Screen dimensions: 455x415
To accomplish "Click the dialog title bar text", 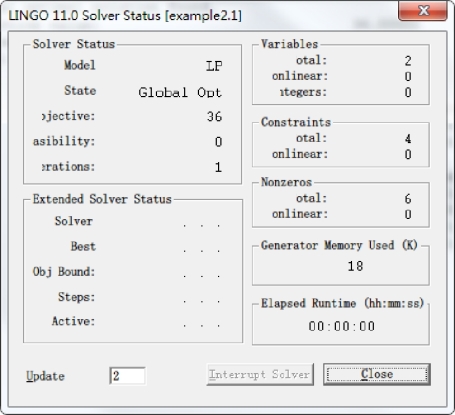I will coord(125,16).
